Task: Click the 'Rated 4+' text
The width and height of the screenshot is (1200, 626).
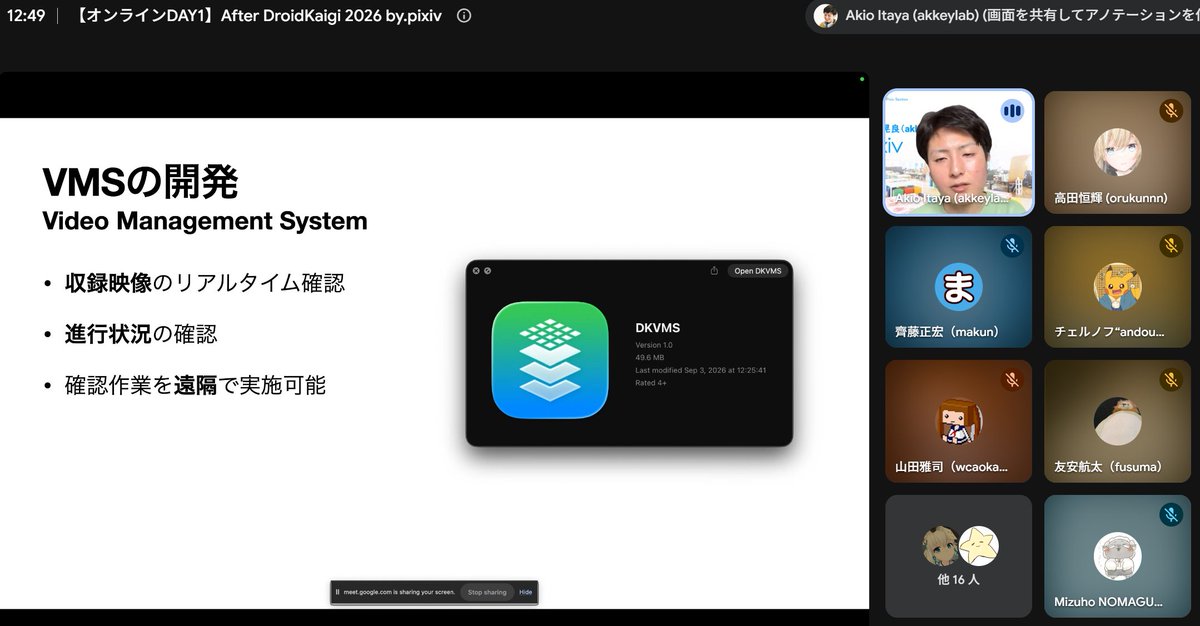Action: [652, 383]
